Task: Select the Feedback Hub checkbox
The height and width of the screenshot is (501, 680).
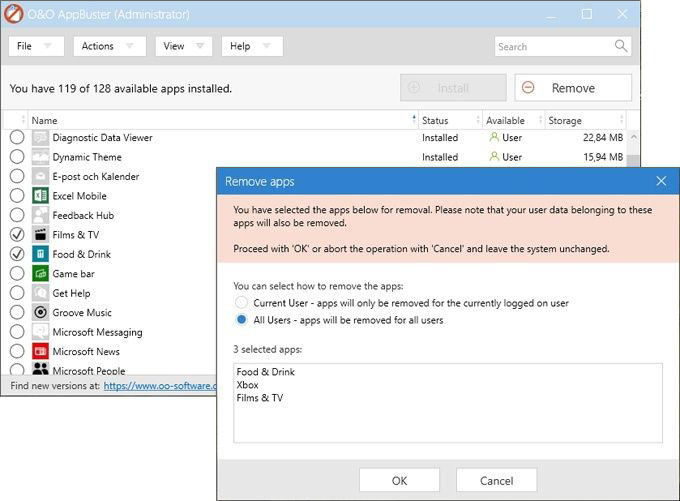Action: click(x=17, y=215)
